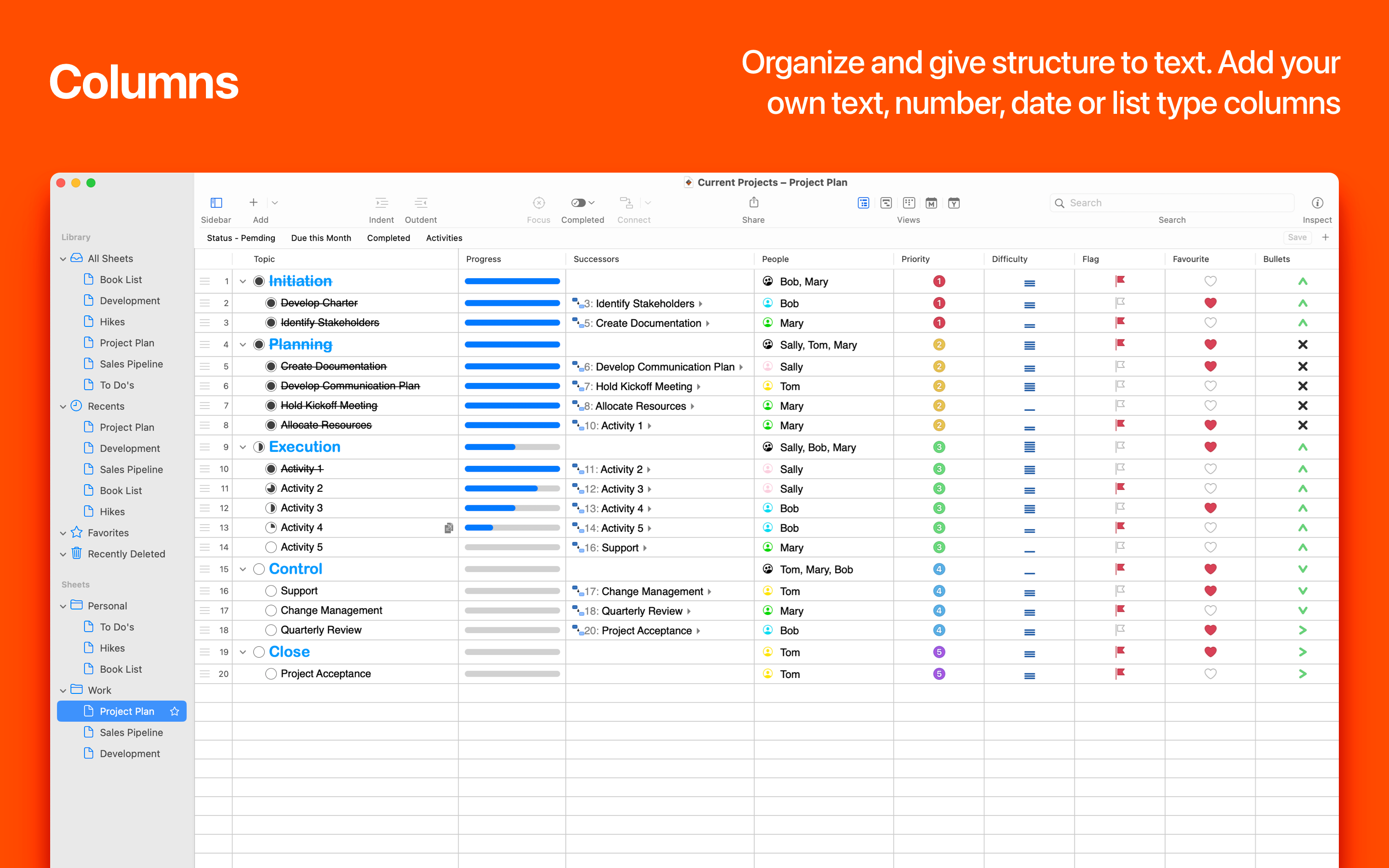Collapse the Work folder

[63, 691]
